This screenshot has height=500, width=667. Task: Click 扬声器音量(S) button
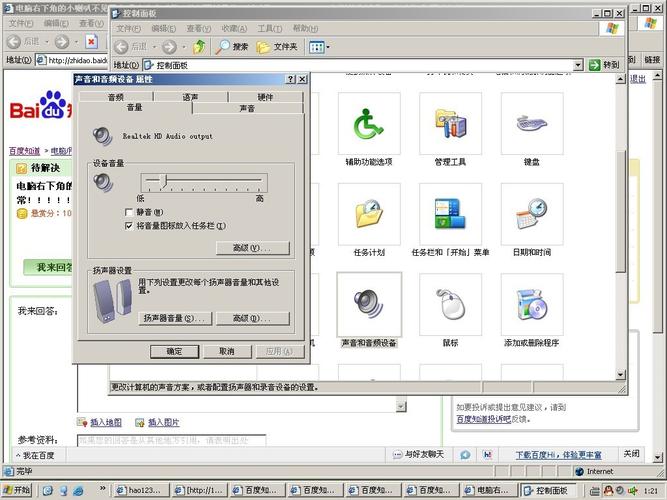point(175,318)
